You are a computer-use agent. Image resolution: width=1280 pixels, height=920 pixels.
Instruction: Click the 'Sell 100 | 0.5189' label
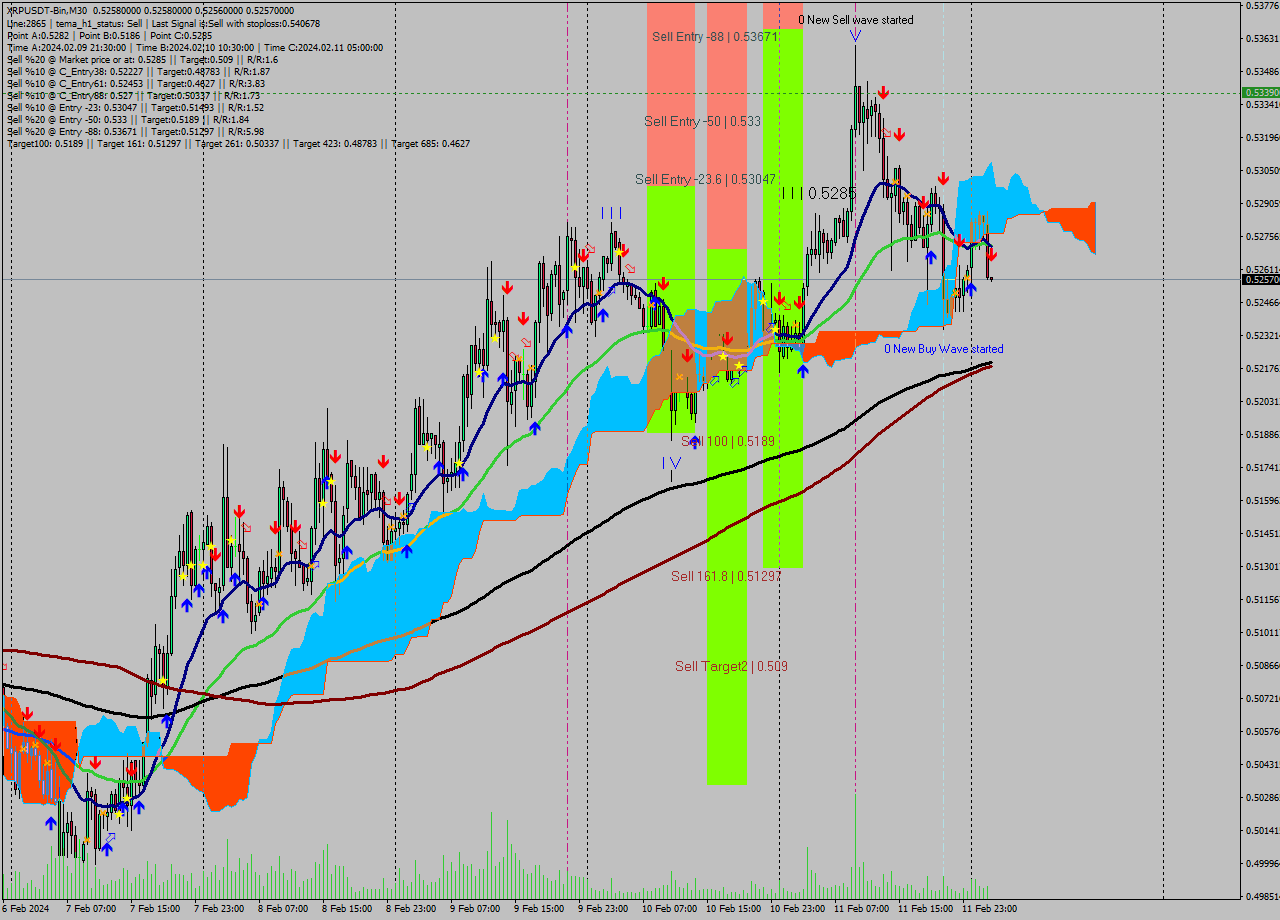coord(728,441)
